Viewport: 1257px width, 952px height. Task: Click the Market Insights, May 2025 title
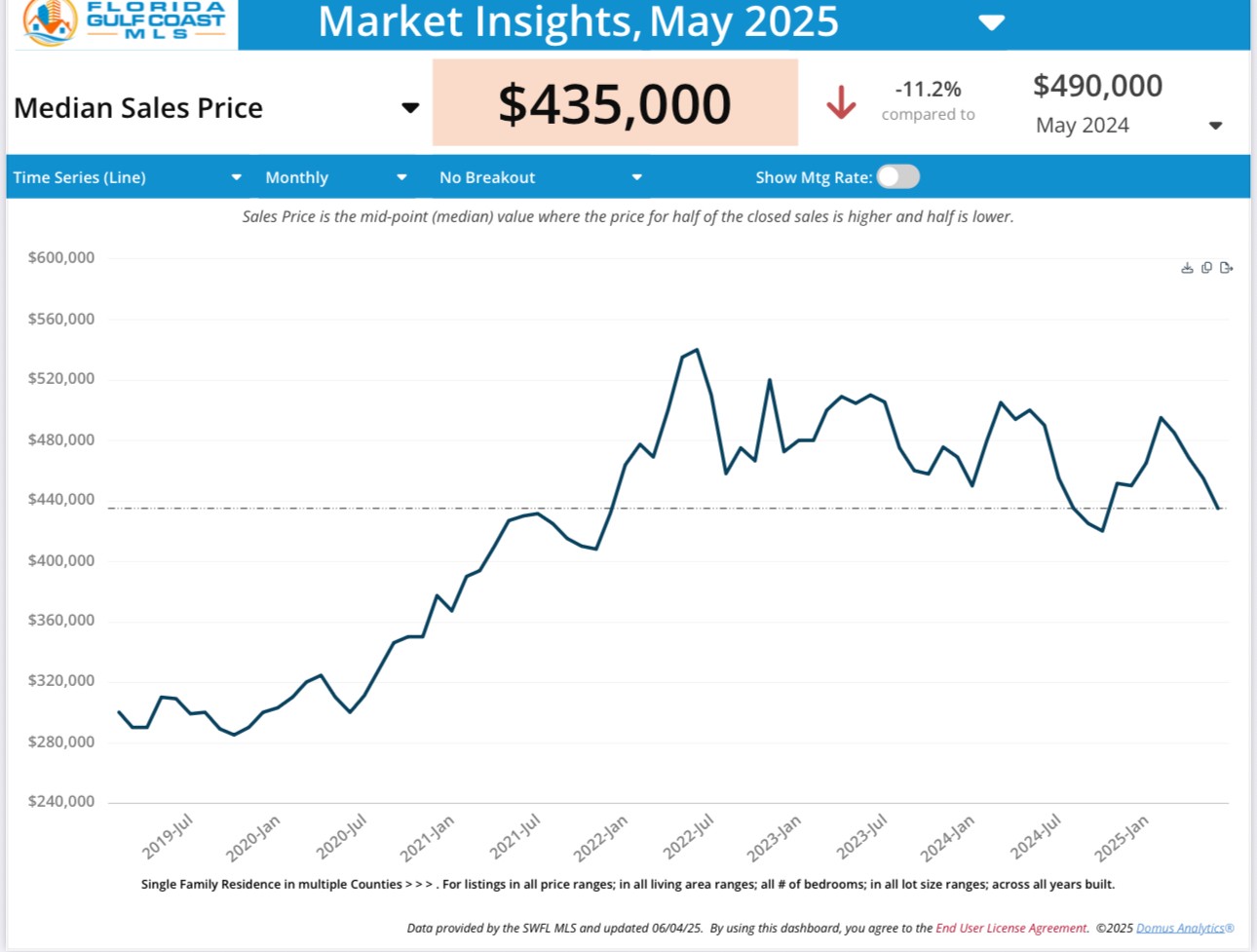(578, 22)
